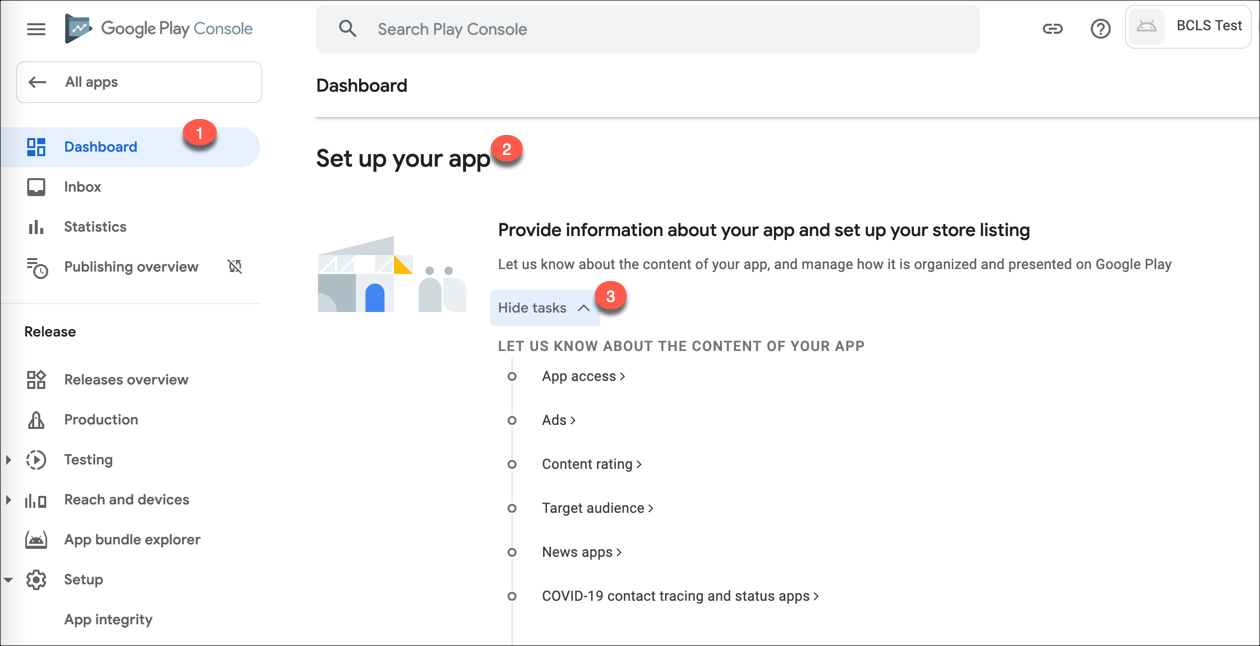Image resolution: width=1260 pixels, height=646 pixels.
Task: Open Publishing overview
Action: (x=130, y=267)
